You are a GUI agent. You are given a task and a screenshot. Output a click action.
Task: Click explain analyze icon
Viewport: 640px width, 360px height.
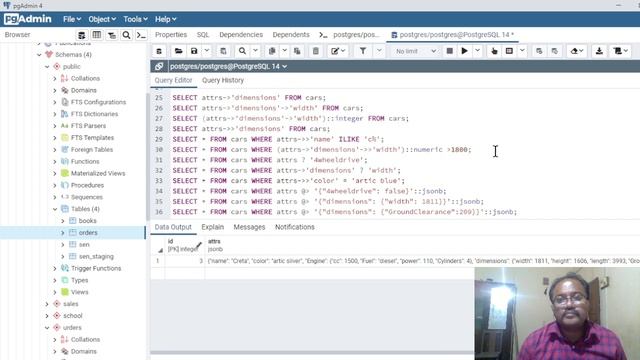509,51
